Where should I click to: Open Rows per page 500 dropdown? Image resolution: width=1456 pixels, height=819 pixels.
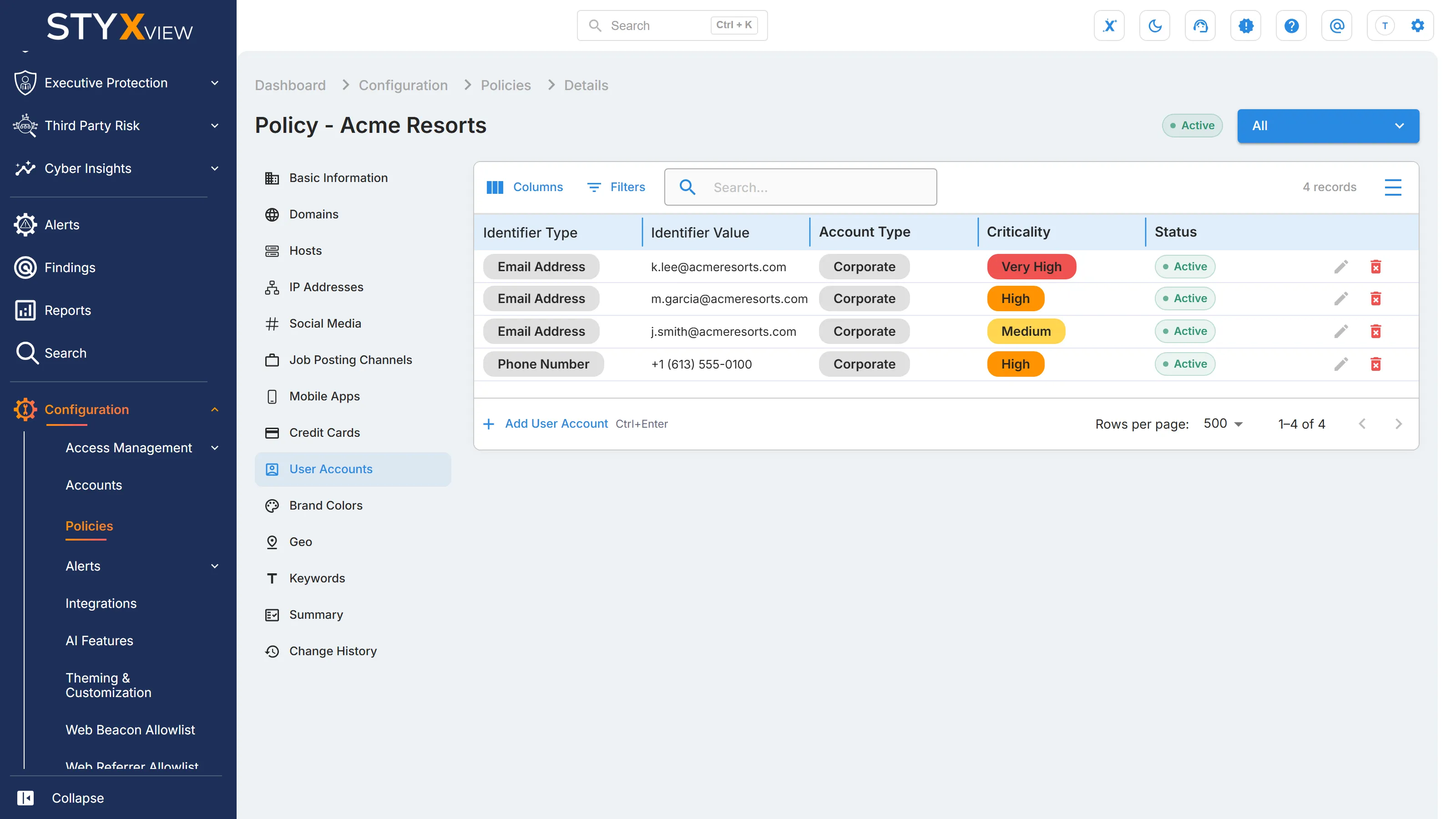pyautogui.click(x=1223, y=424)
